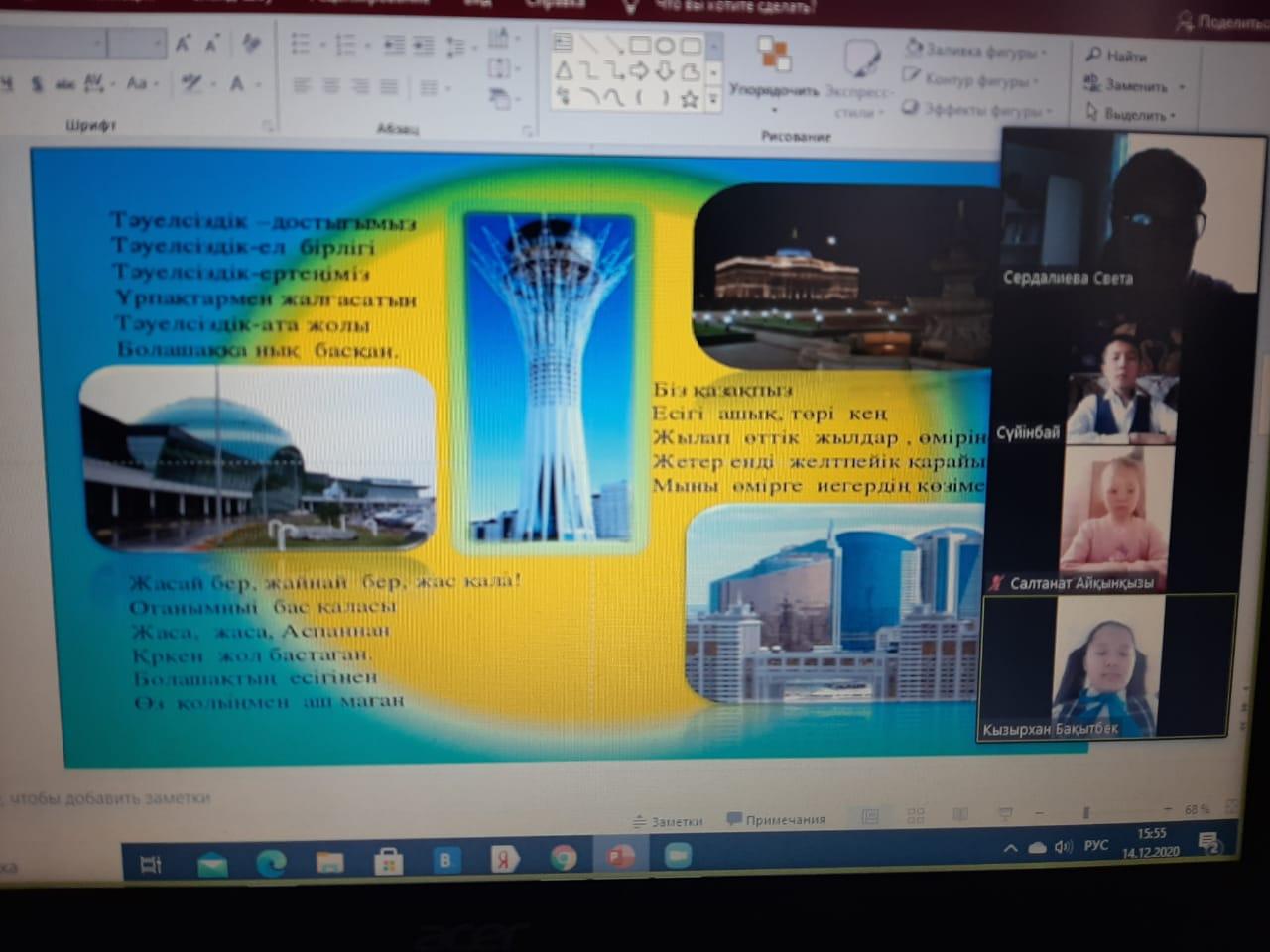
Task: Open Google Chrome from taskbar
Action: click(564, 857)
